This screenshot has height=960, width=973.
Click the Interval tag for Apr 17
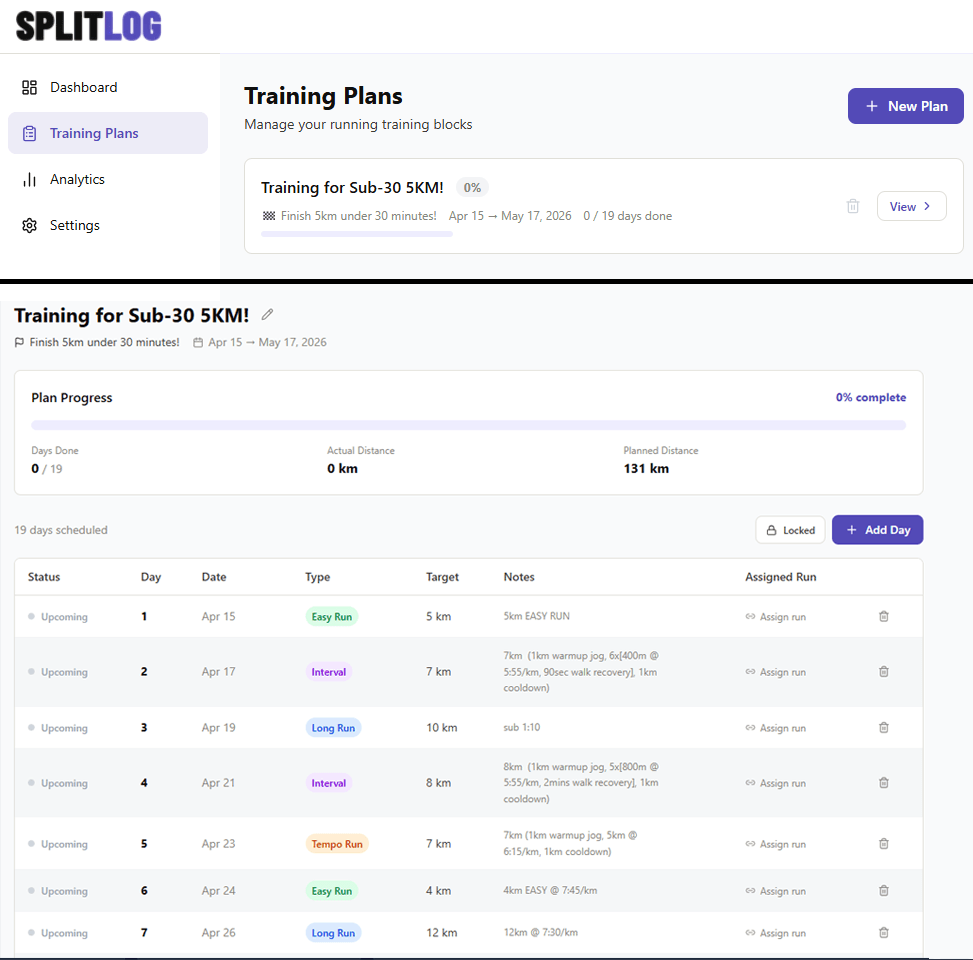328,672
